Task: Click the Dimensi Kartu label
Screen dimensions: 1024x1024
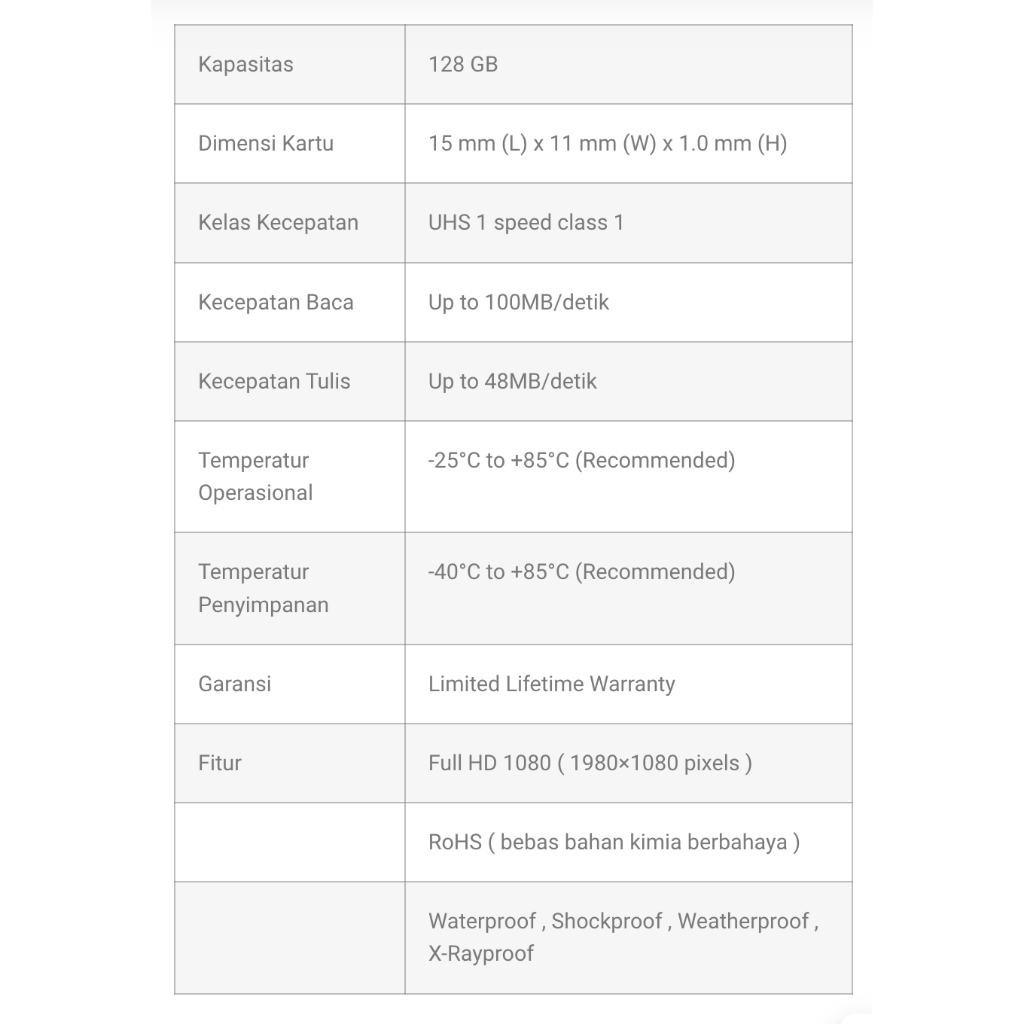Action: [x=266, y=144]
